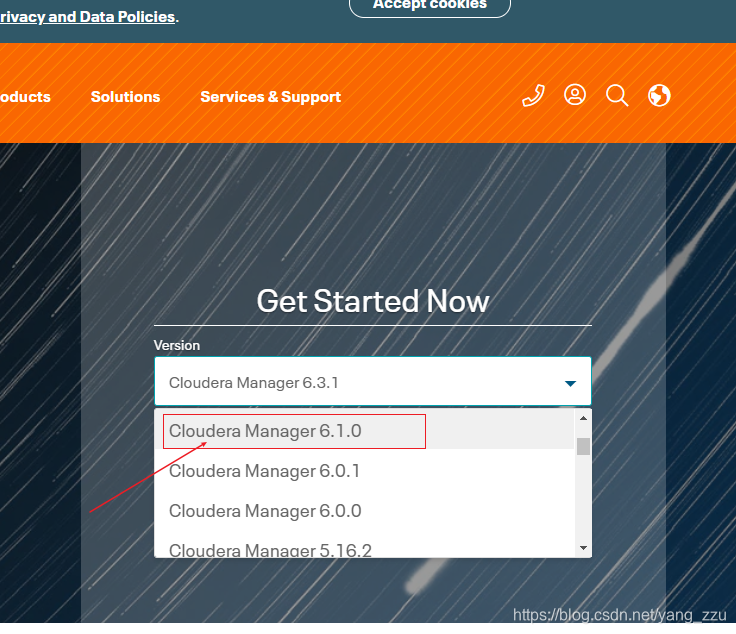
Task: Open the globe language selector icon
Action: 659,96
